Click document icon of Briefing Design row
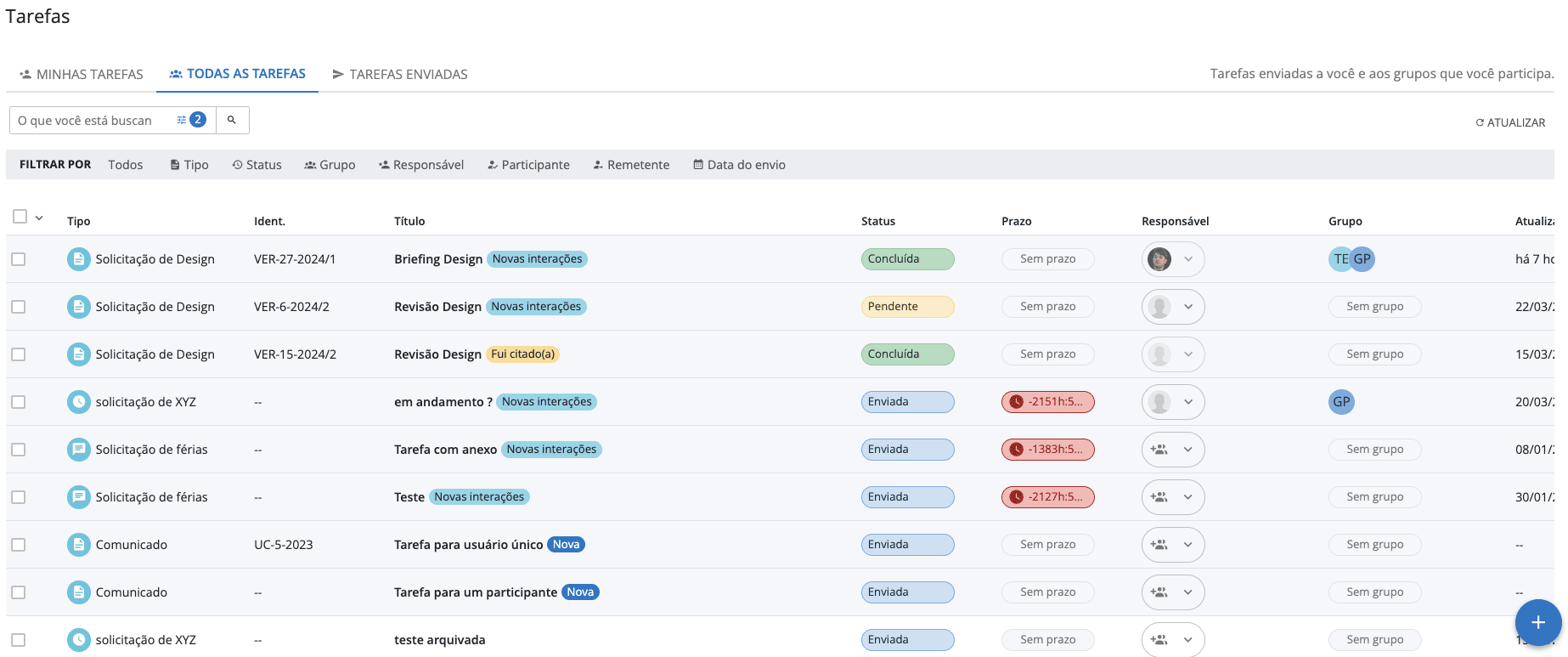This screenshot has width=1568, height=657. point(78,259)
